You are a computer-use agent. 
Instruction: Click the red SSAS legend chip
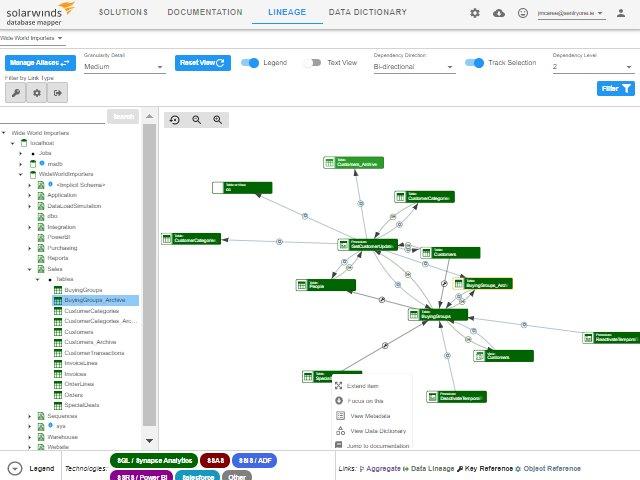pyautogui.click(x=215, y=460)
